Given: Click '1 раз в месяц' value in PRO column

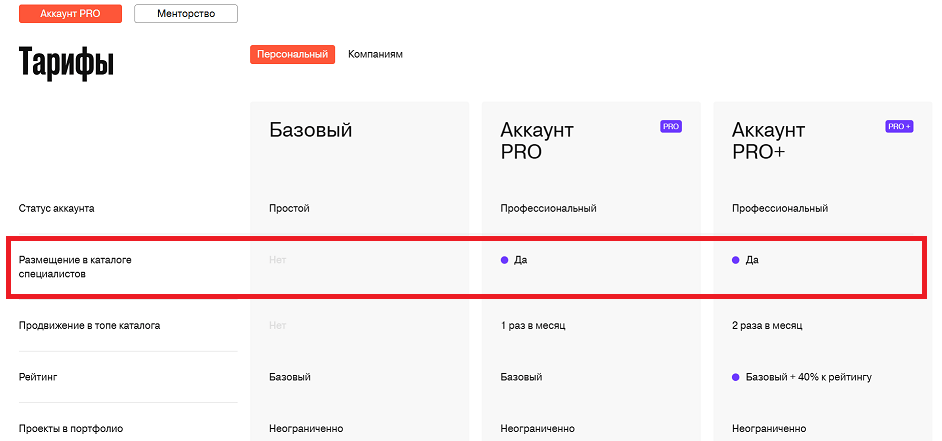Looking at the screenshot, I should [x=533, y=326].
